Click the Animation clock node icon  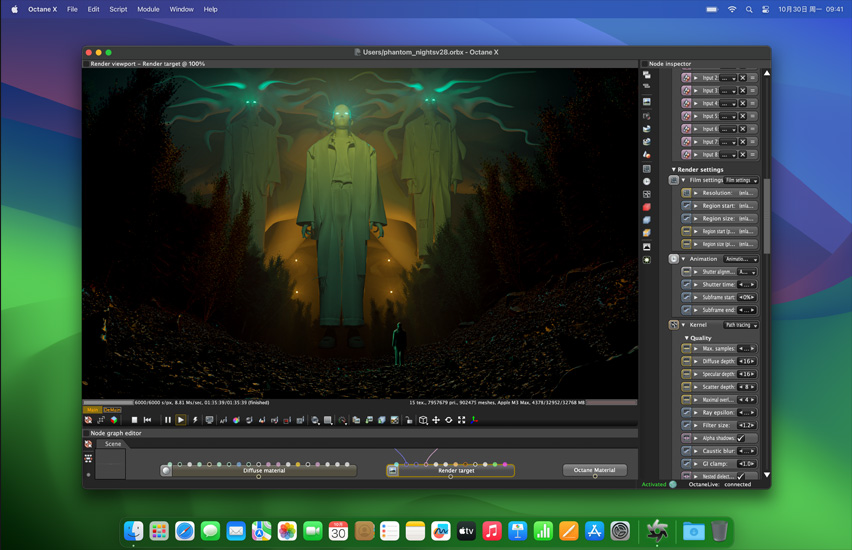point(674,259)
